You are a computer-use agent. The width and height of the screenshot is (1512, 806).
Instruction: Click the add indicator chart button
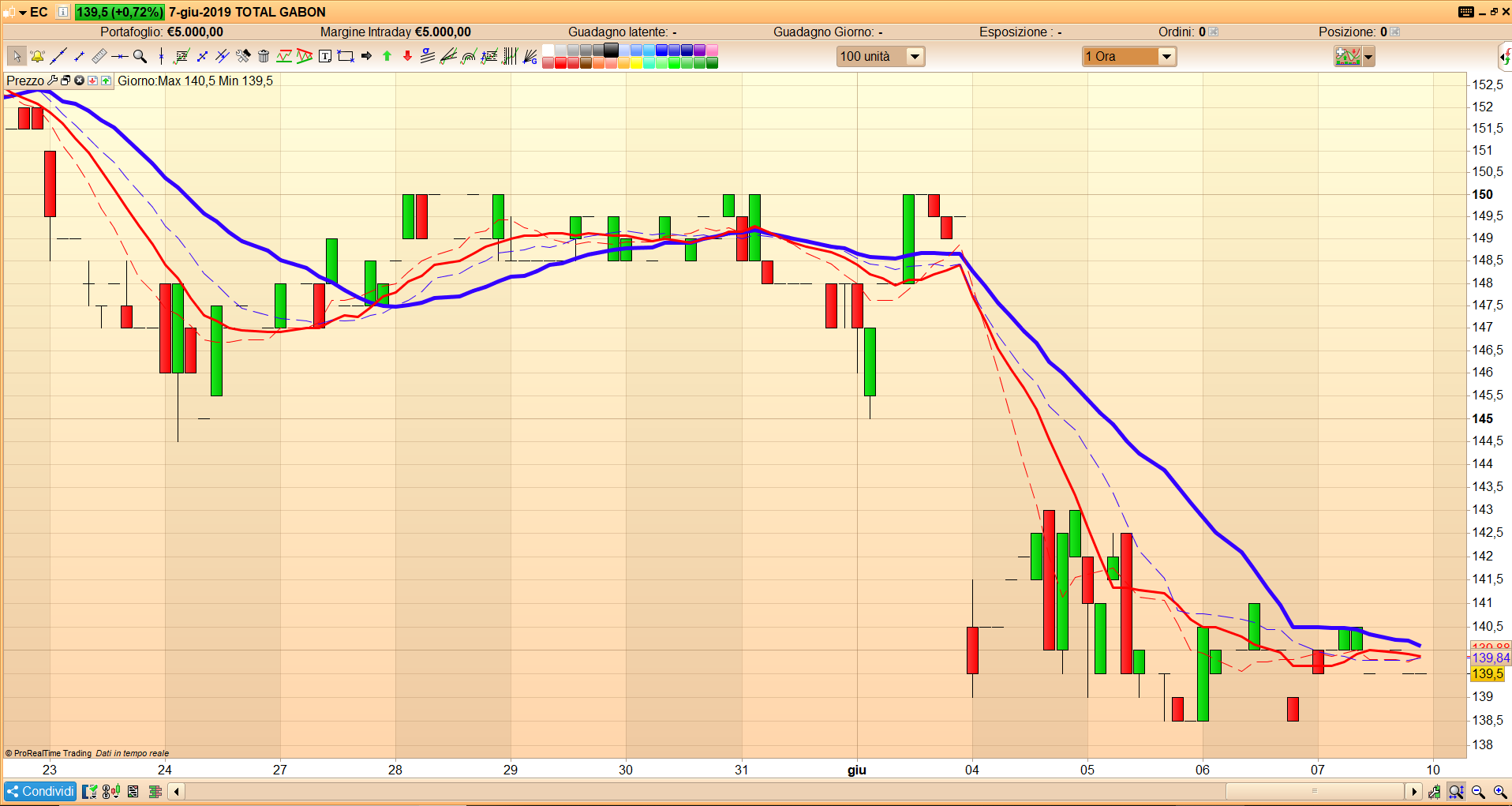click(x=1348, y=57)
